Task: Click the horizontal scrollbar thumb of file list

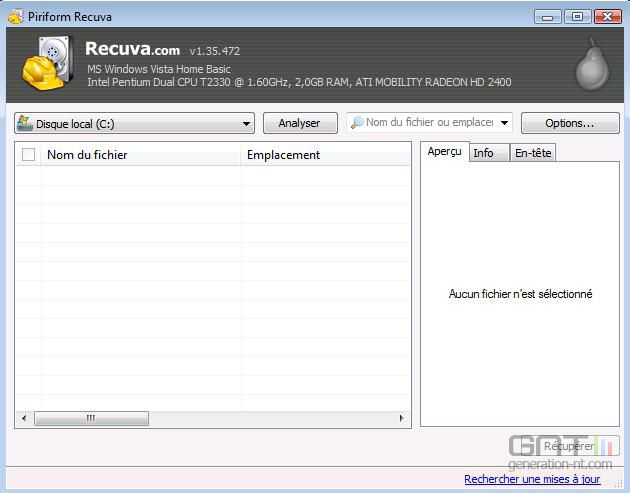Action: 91,418
